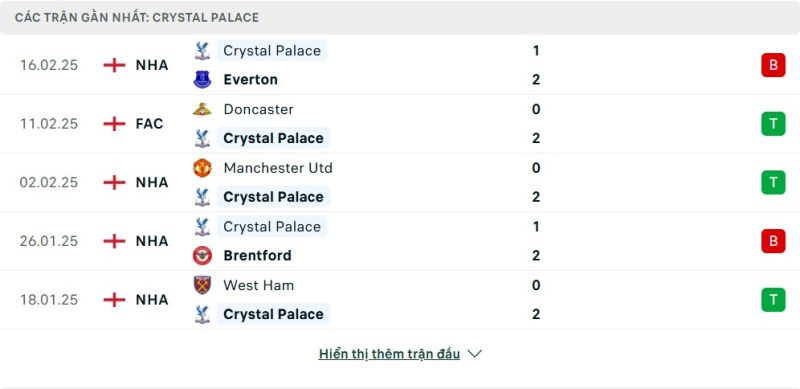Click the Brentford club crest icon
This screenshot has height=389, width=800.
202,255
